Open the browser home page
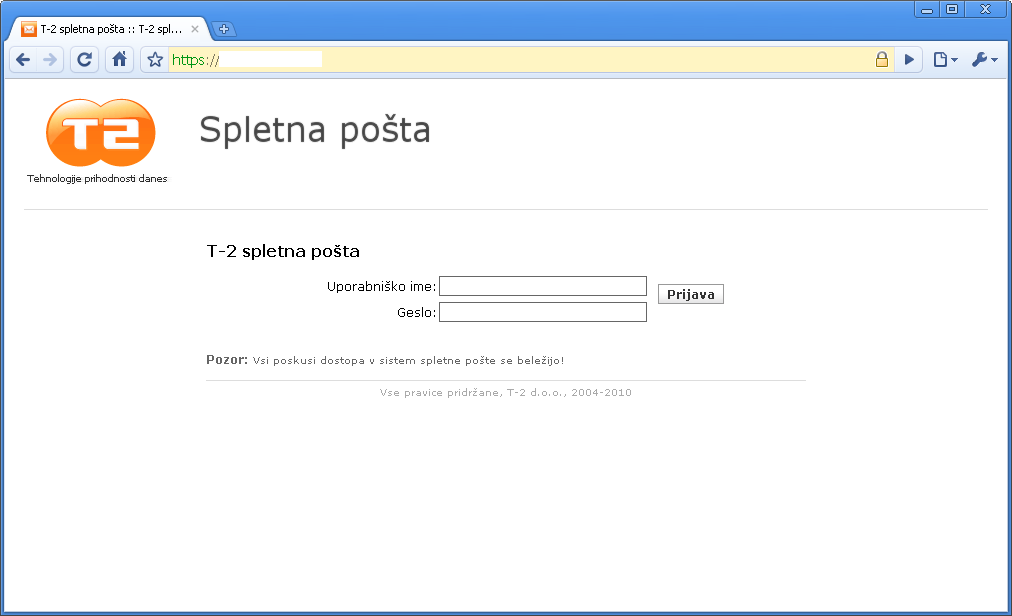Viewport: 1012px width, 616px height. 119,60
